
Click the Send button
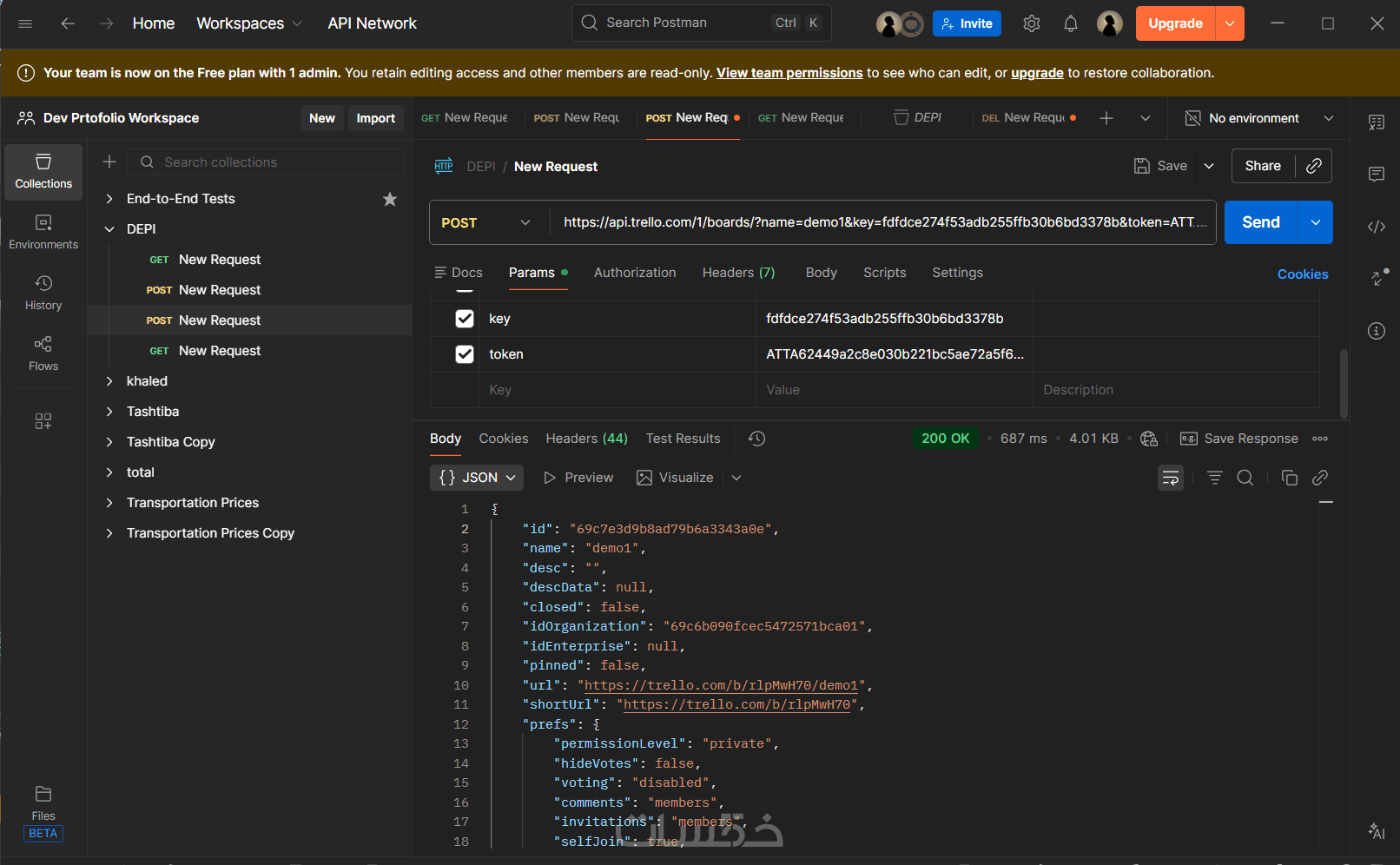[x=1260, y=222]
